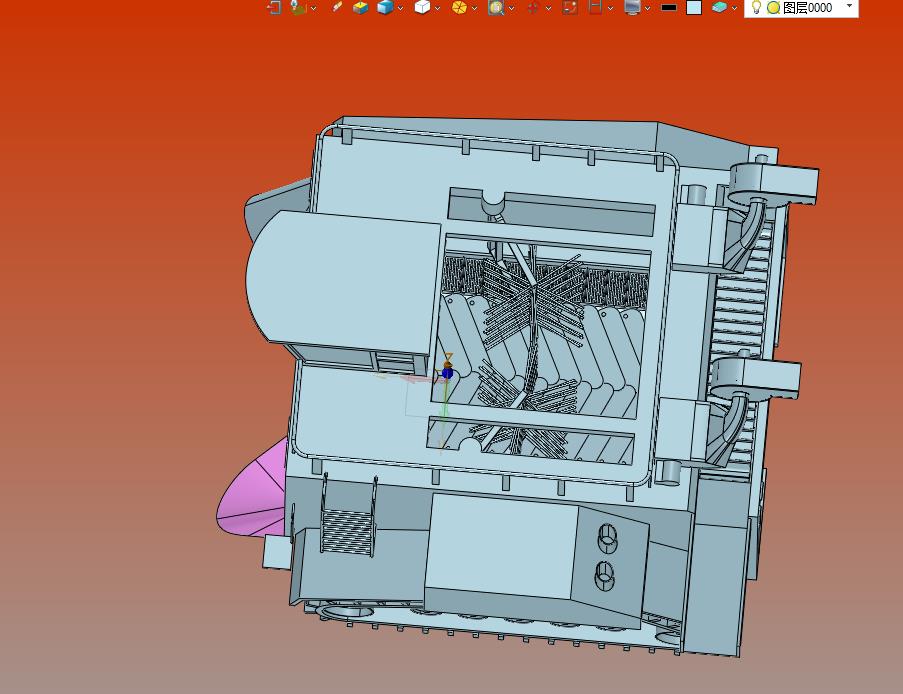Open the teal layer icon dropdown
This screenshot has width=903, height=694.
coord(734,8)
